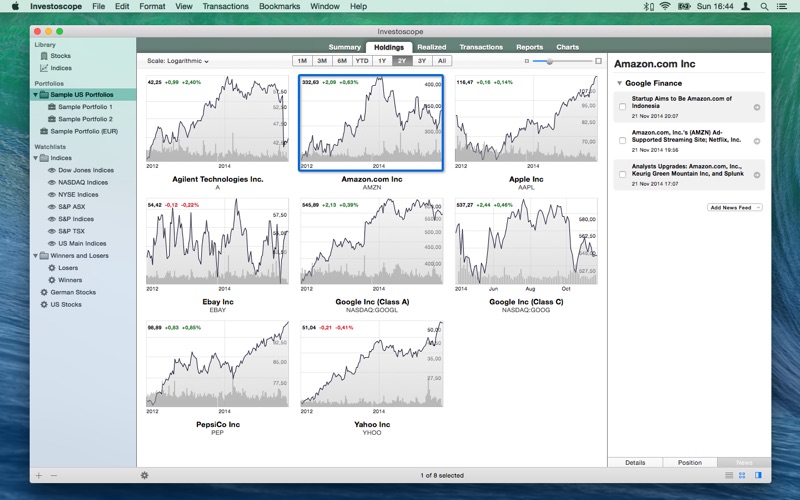Click the Wi-Fi status icon

[665, 7]
